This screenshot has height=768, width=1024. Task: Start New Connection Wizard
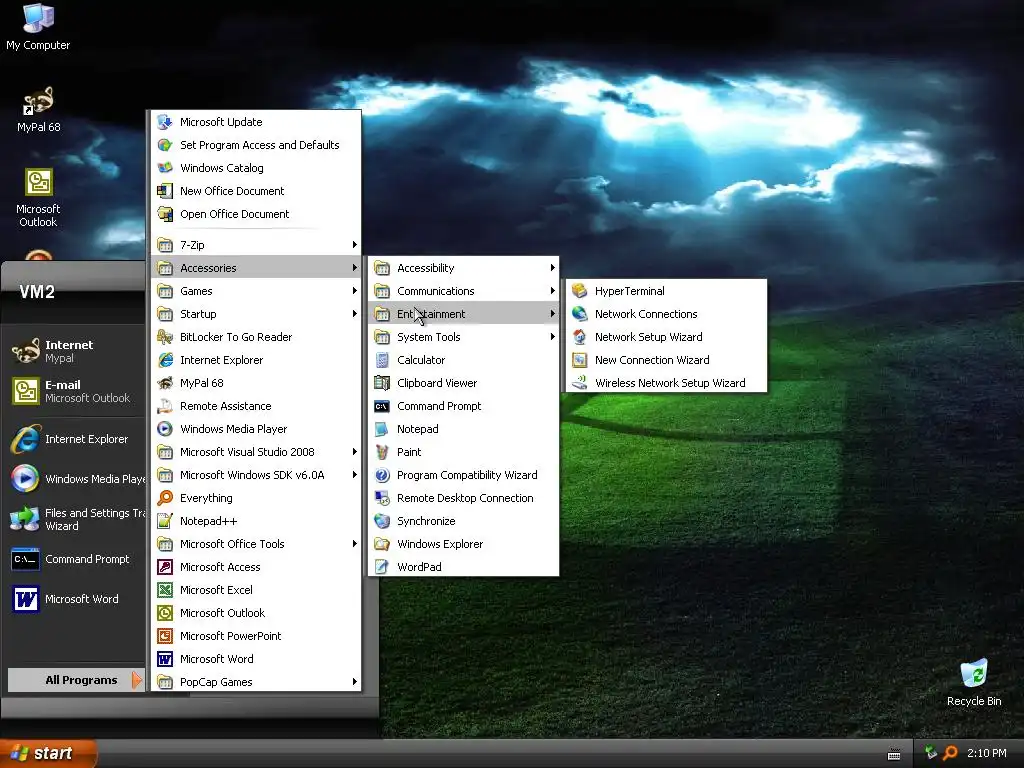666,360
